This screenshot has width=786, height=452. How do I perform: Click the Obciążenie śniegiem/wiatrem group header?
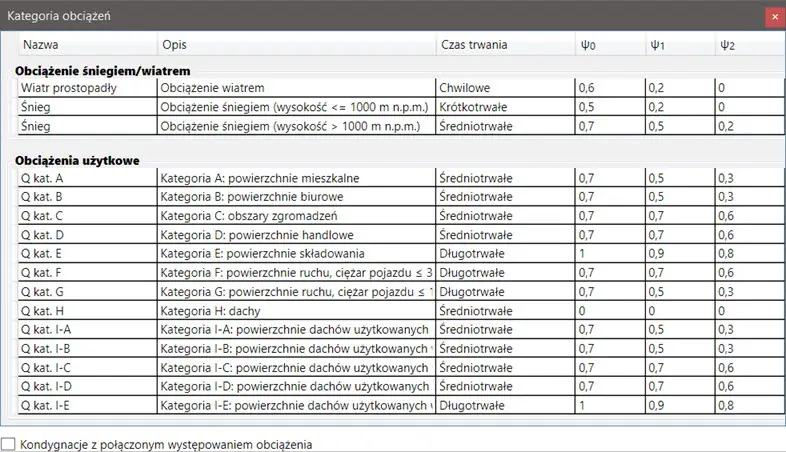point(103,70)
